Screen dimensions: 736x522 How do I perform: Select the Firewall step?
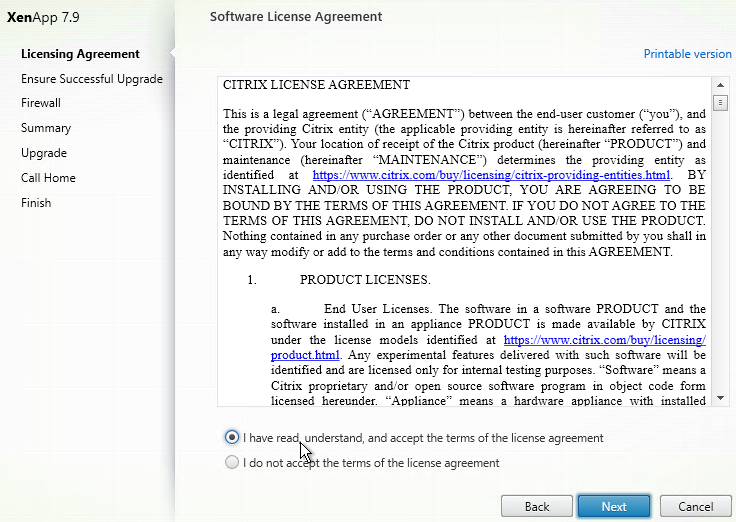(x=41, y=103)
